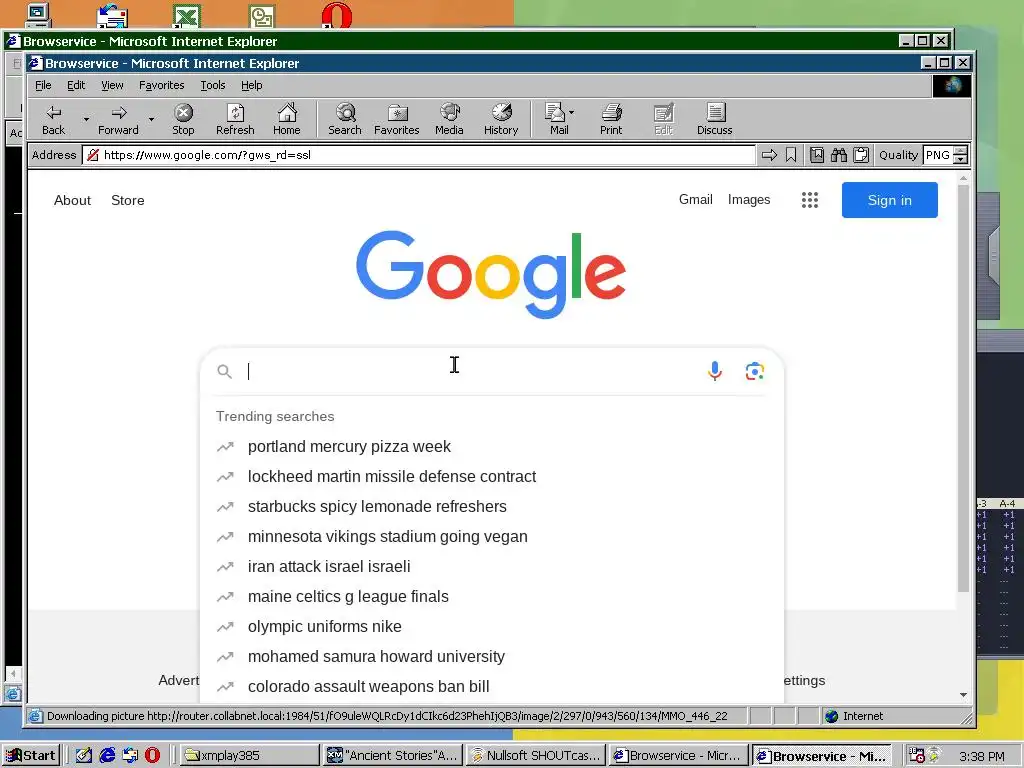Image resolution: width=1024 pixels, height=768 pixels.
Task: Open the Google apps grid icon
Action: [x=810, y=200]
